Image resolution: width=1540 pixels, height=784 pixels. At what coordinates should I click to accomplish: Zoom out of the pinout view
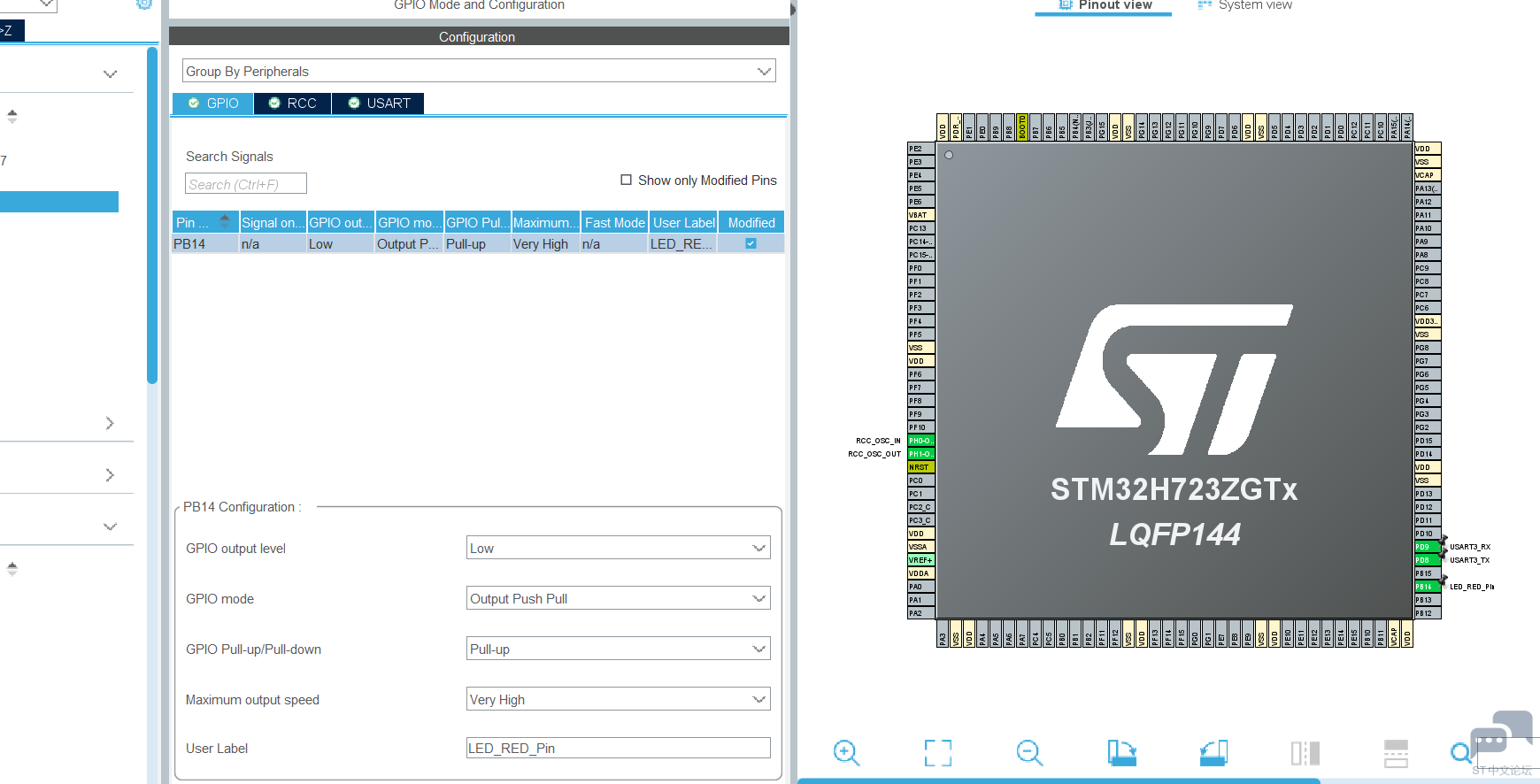tap(1029, 753)
